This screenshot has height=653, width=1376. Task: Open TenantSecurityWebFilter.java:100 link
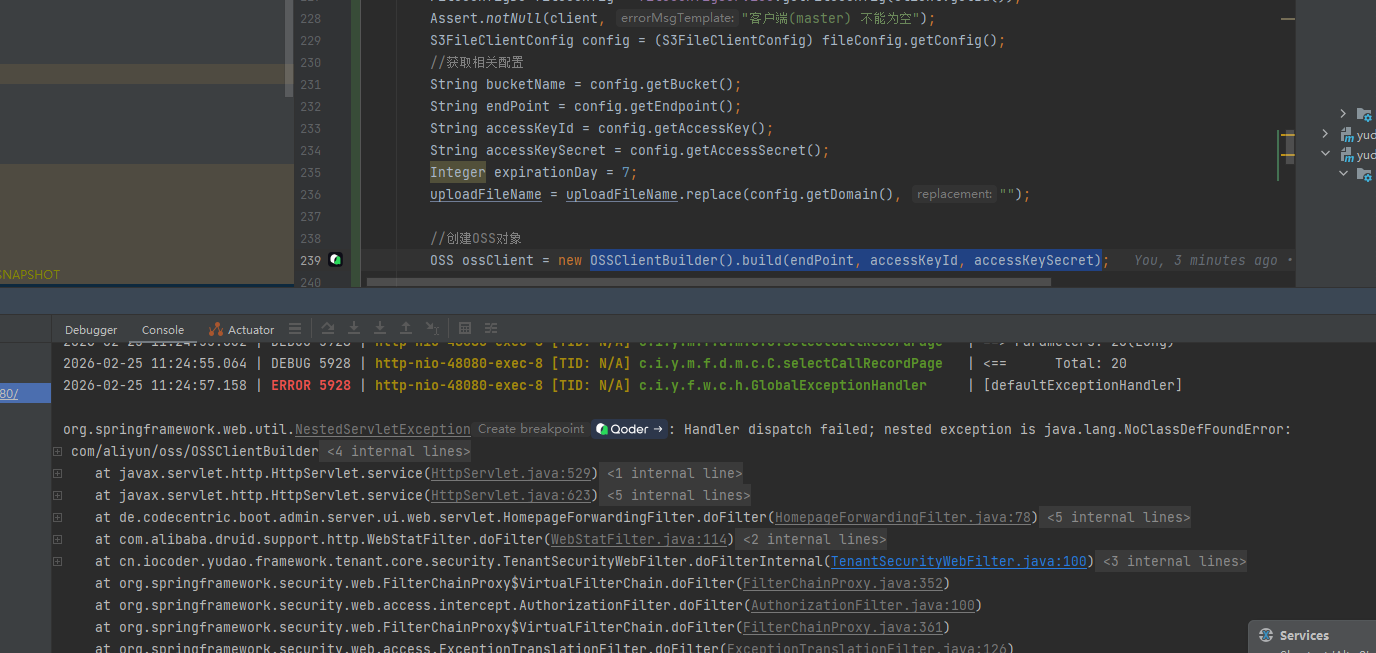tap(959, 561)
